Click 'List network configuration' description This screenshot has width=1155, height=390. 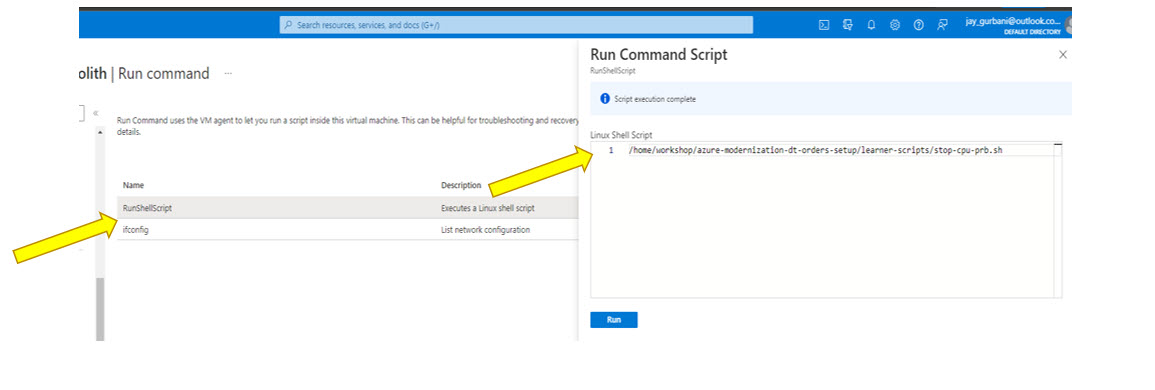tap(485, 229)
